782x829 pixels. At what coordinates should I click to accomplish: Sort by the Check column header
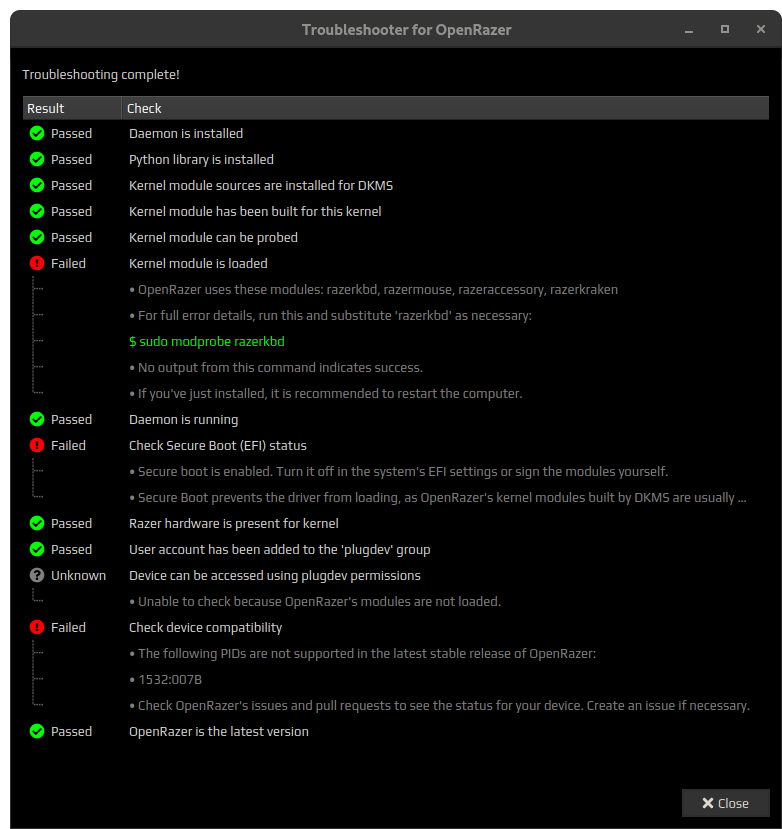coord(445,108)
